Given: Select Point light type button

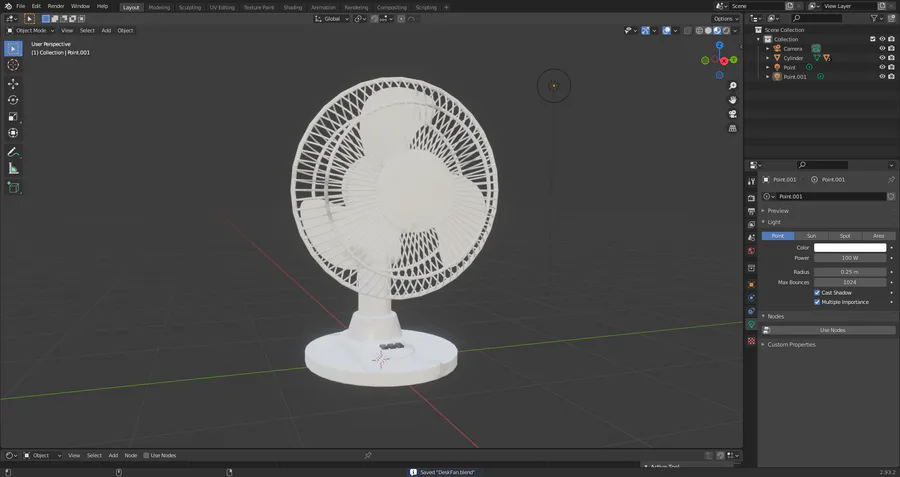Looking at the screenshot, I should coord(778,236).
